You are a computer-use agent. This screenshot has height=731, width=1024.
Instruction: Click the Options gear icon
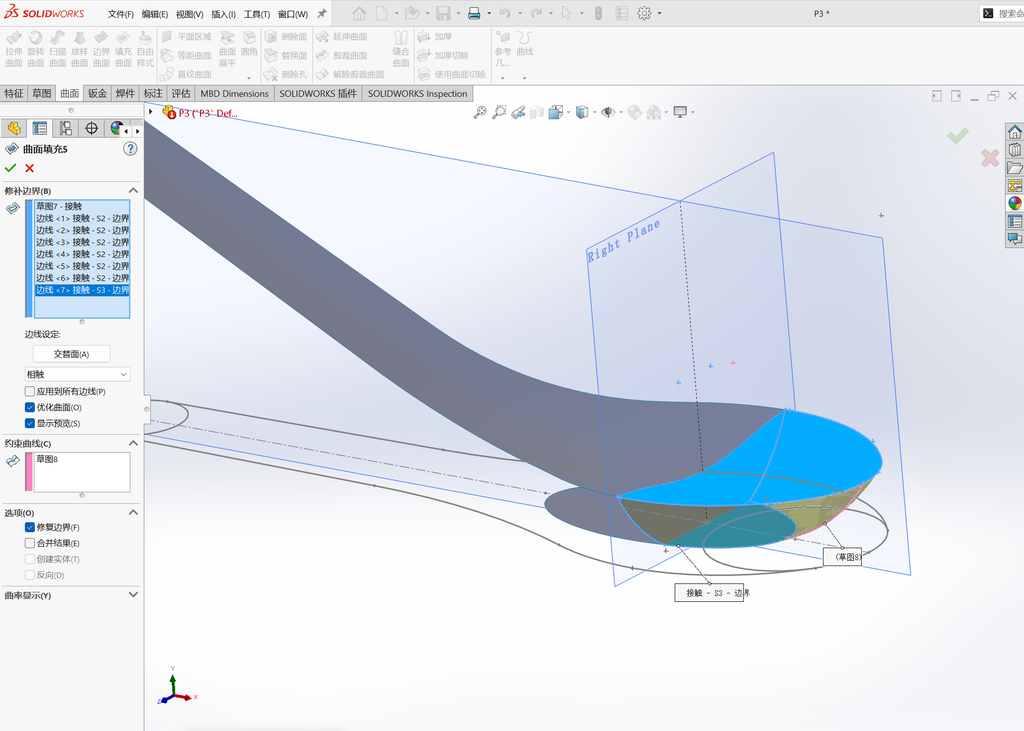point(644,13)
